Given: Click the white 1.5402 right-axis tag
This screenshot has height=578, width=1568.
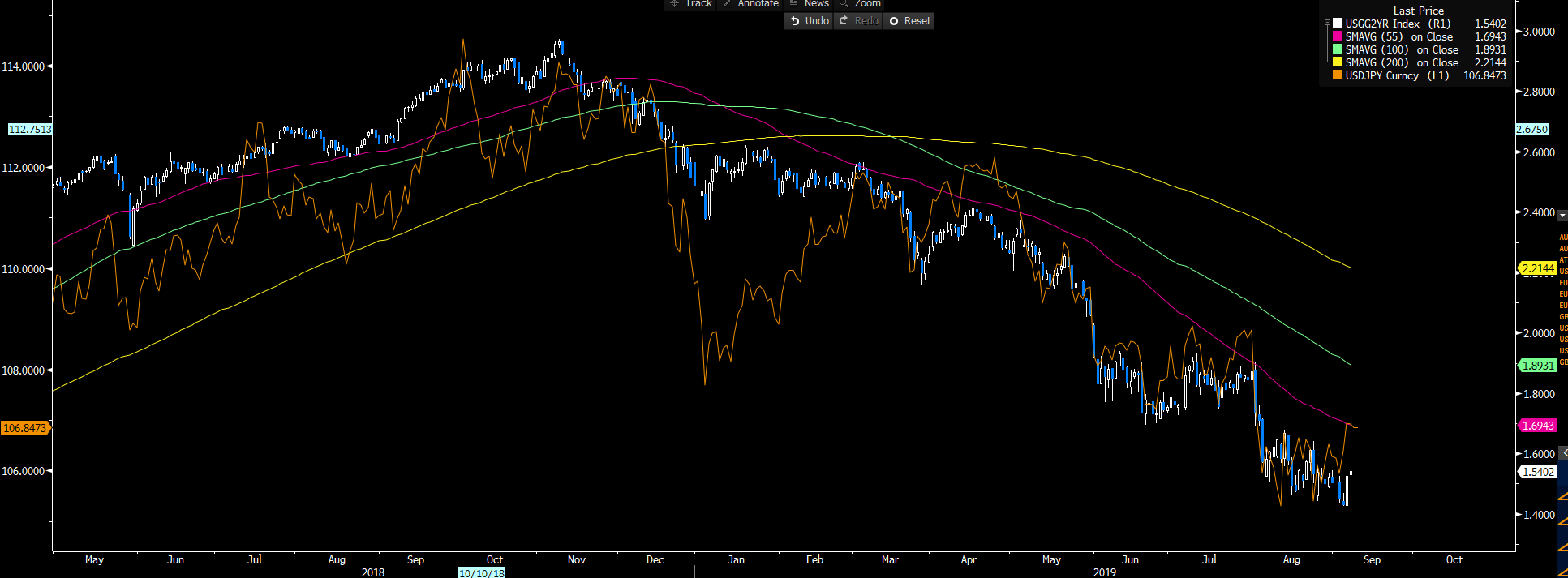Looking at the screenshot, I should point(1538,472).
